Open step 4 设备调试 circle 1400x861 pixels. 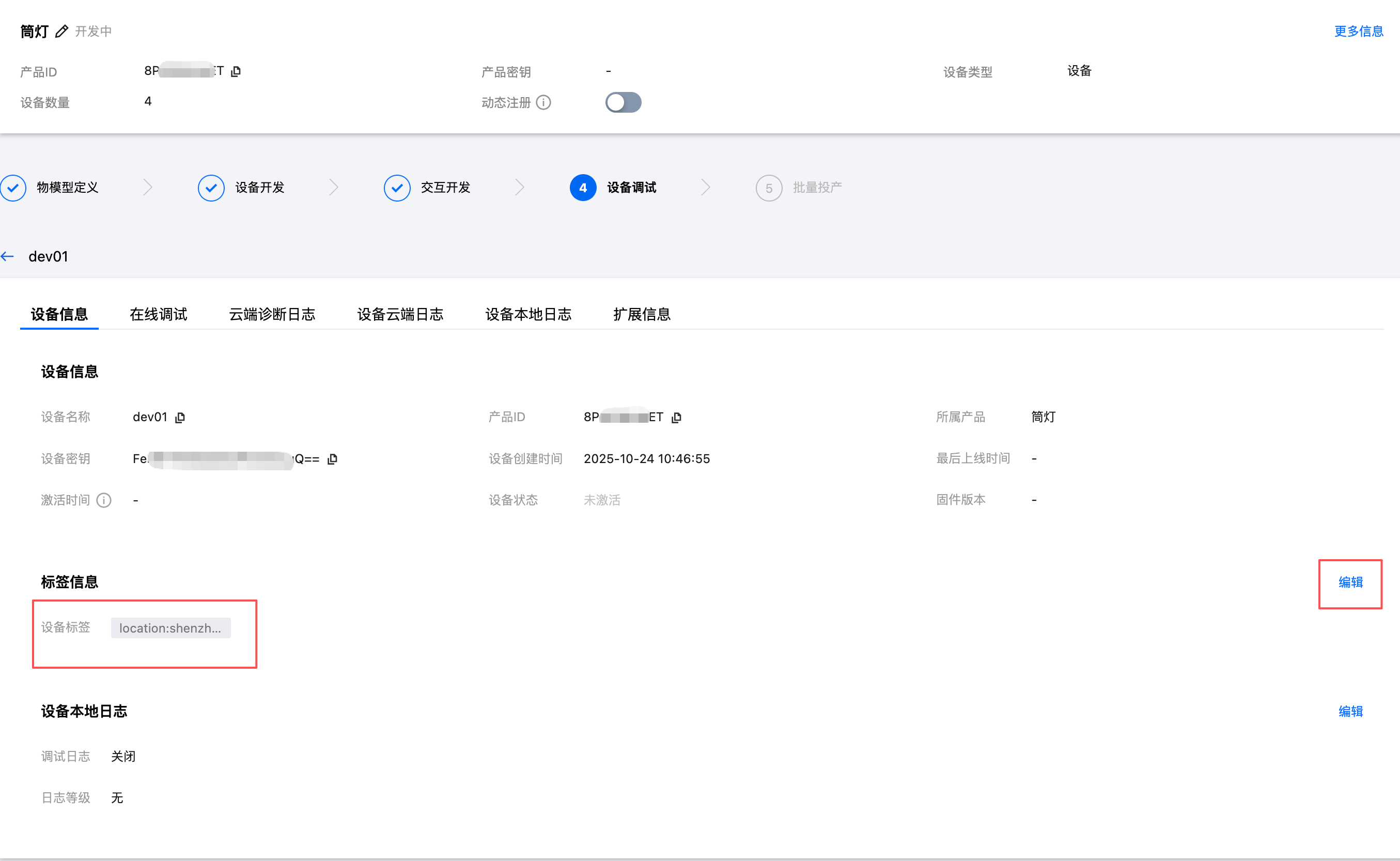583,188
